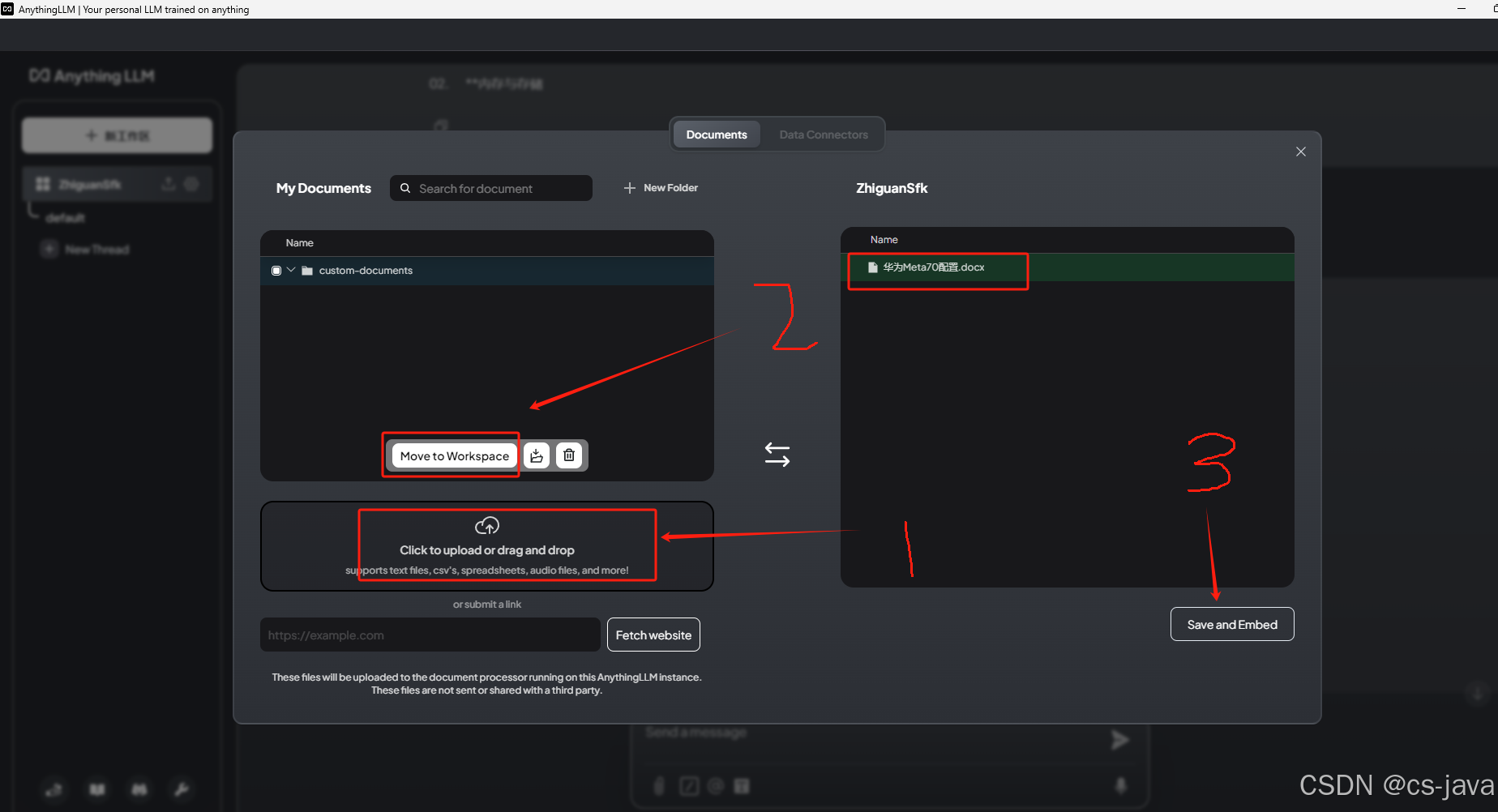Collapse the custom-documents folder chevron
Image resolution: width=1498 pixels, height=812 pixels.
(291, 270)
